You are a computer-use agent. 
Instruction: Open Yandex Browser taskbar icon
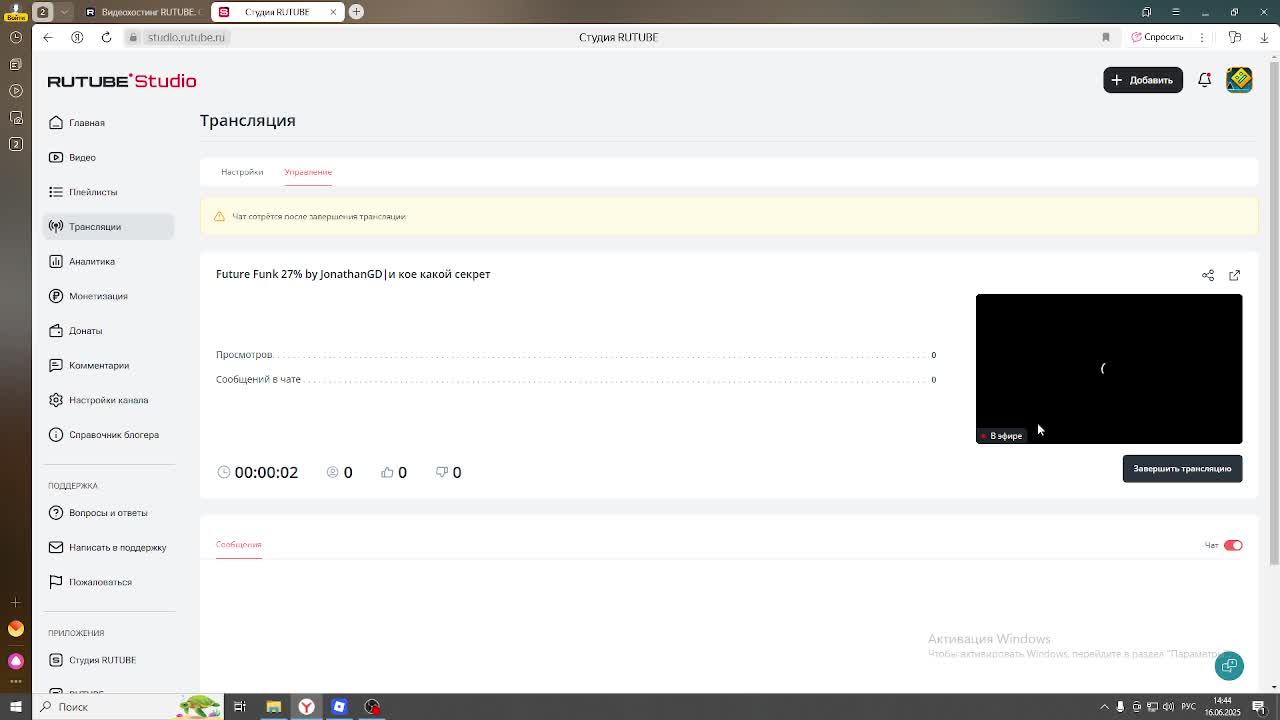click(x=306, y=707)
